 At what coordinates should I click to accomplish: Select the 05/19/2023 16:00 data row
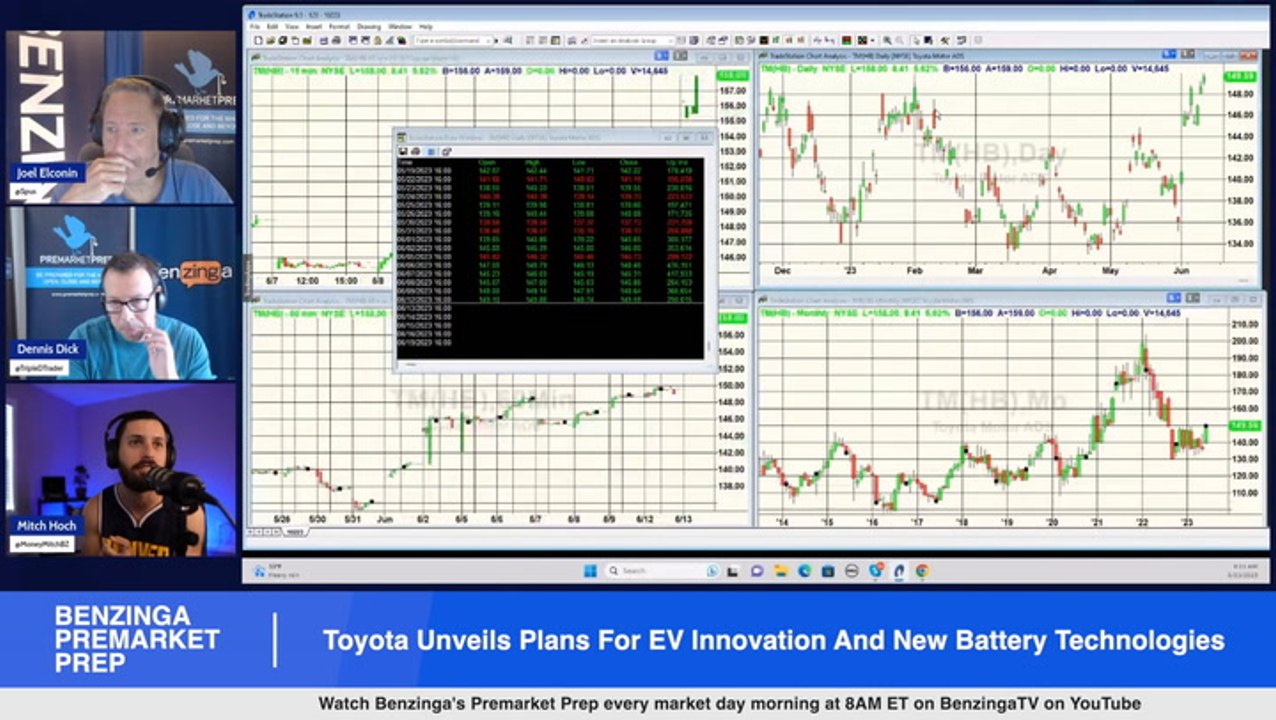coord(550,170)
